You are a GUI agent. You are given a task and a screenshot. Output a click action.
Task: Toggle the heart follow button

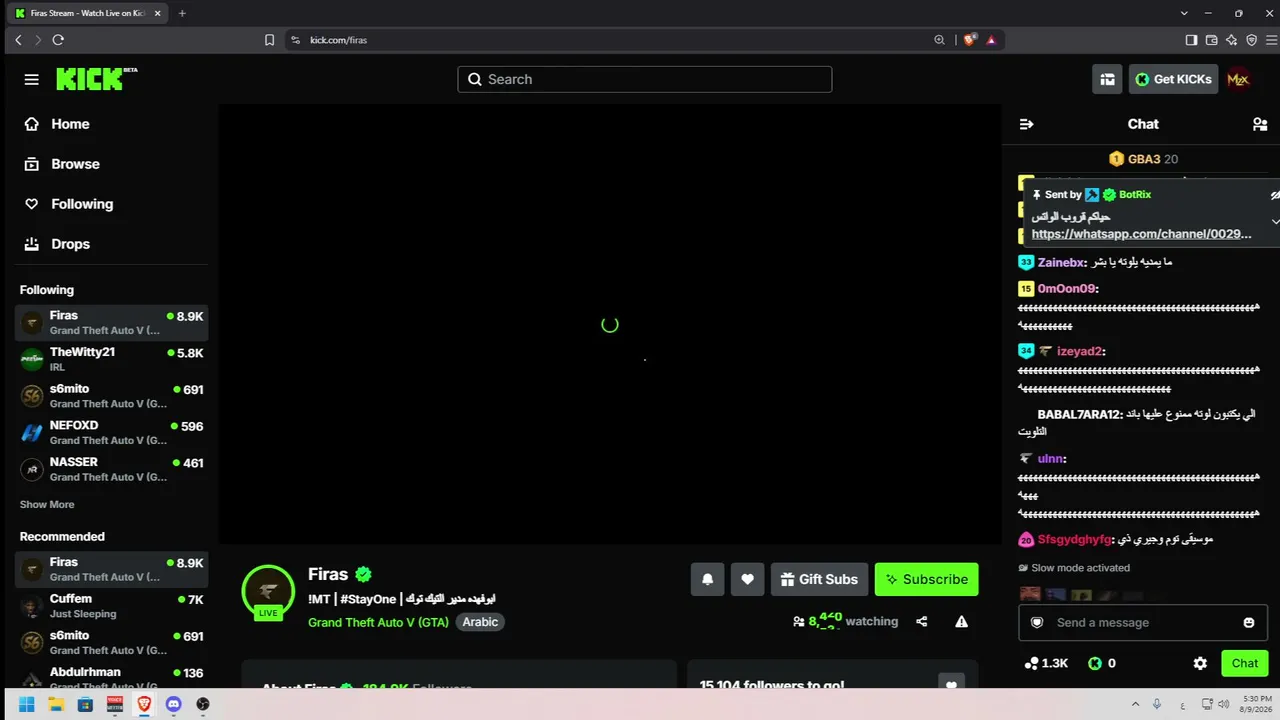(x=747, y=579)
